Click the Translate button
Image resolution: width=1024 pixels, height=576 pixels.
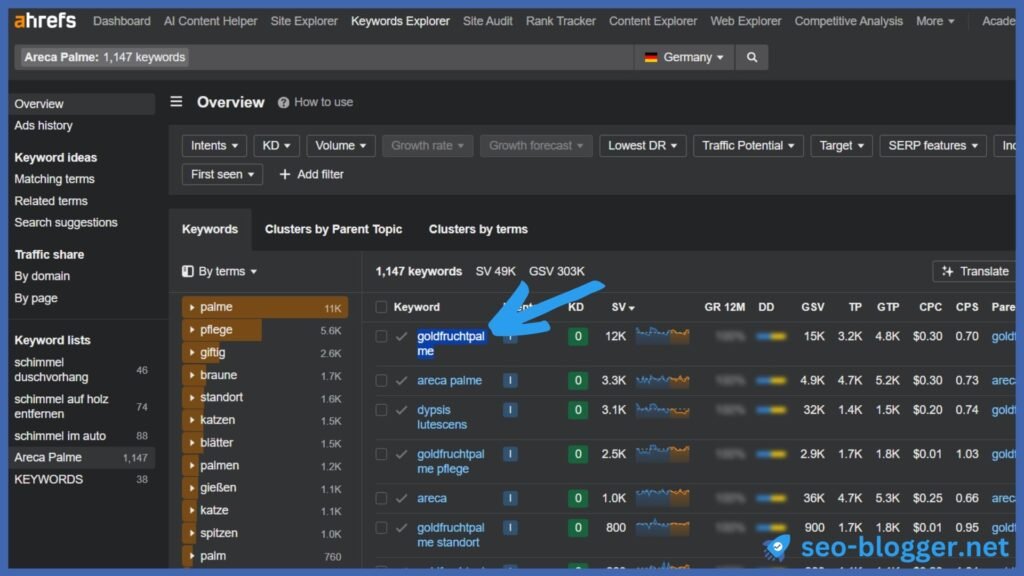pyautogui.click(x=974, y=271)
